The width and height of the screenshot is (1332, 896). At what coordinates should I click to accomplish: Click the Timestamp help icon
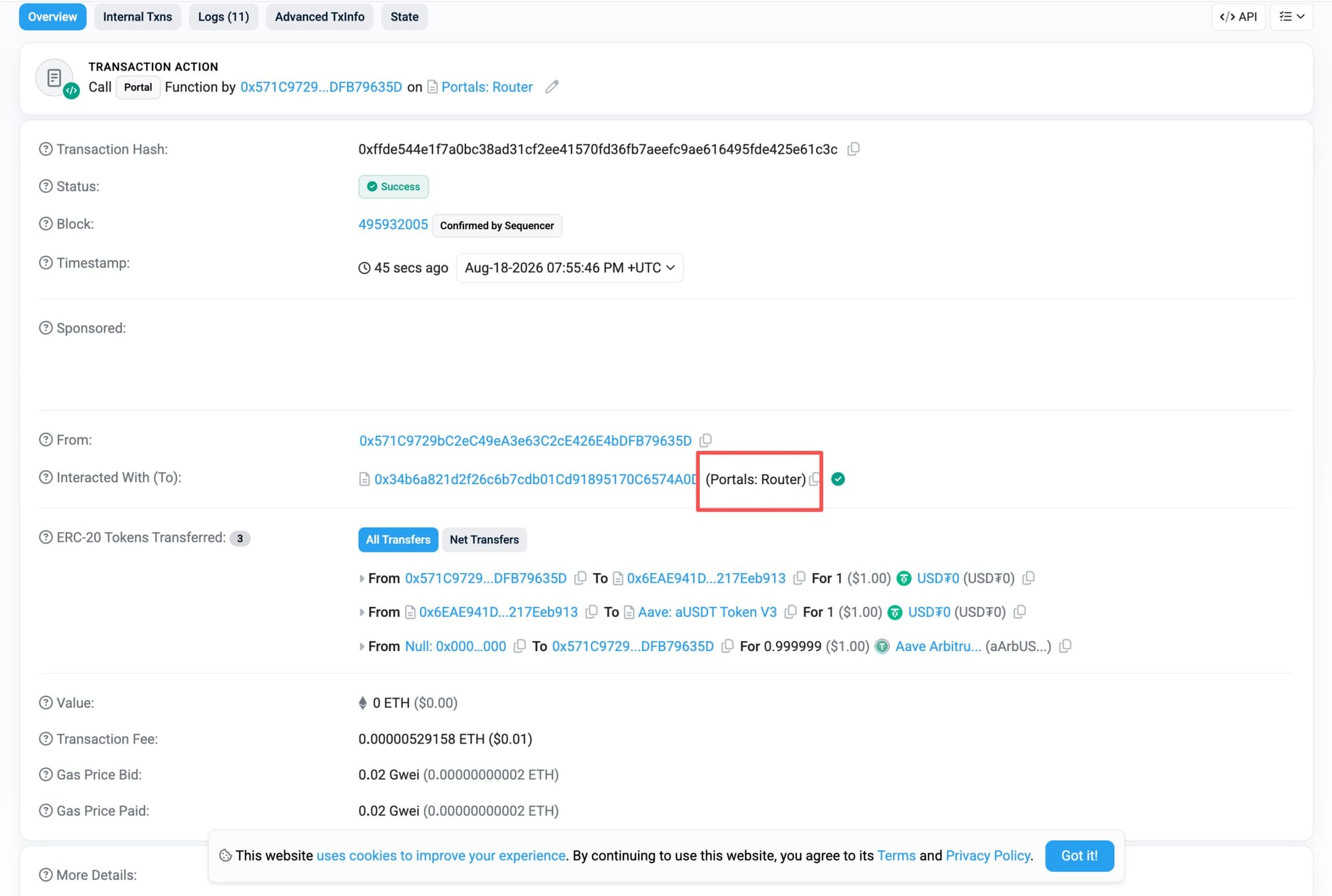coord(45,263)
